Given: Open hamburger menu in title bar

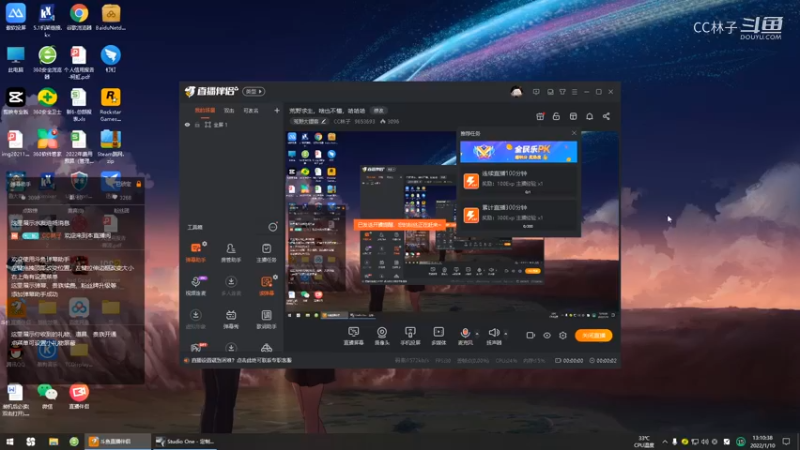Looking at the screenshot, I should [574, 92].
